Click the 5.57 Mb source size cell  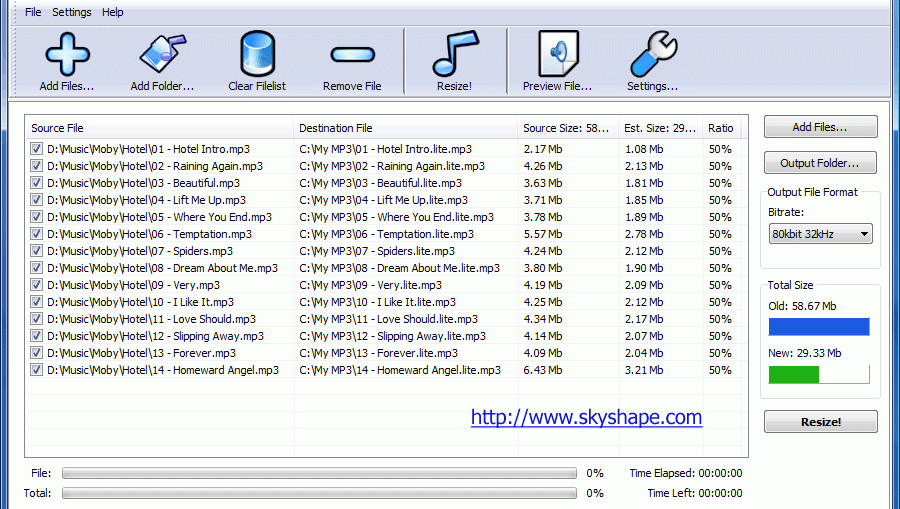(542, 234)
